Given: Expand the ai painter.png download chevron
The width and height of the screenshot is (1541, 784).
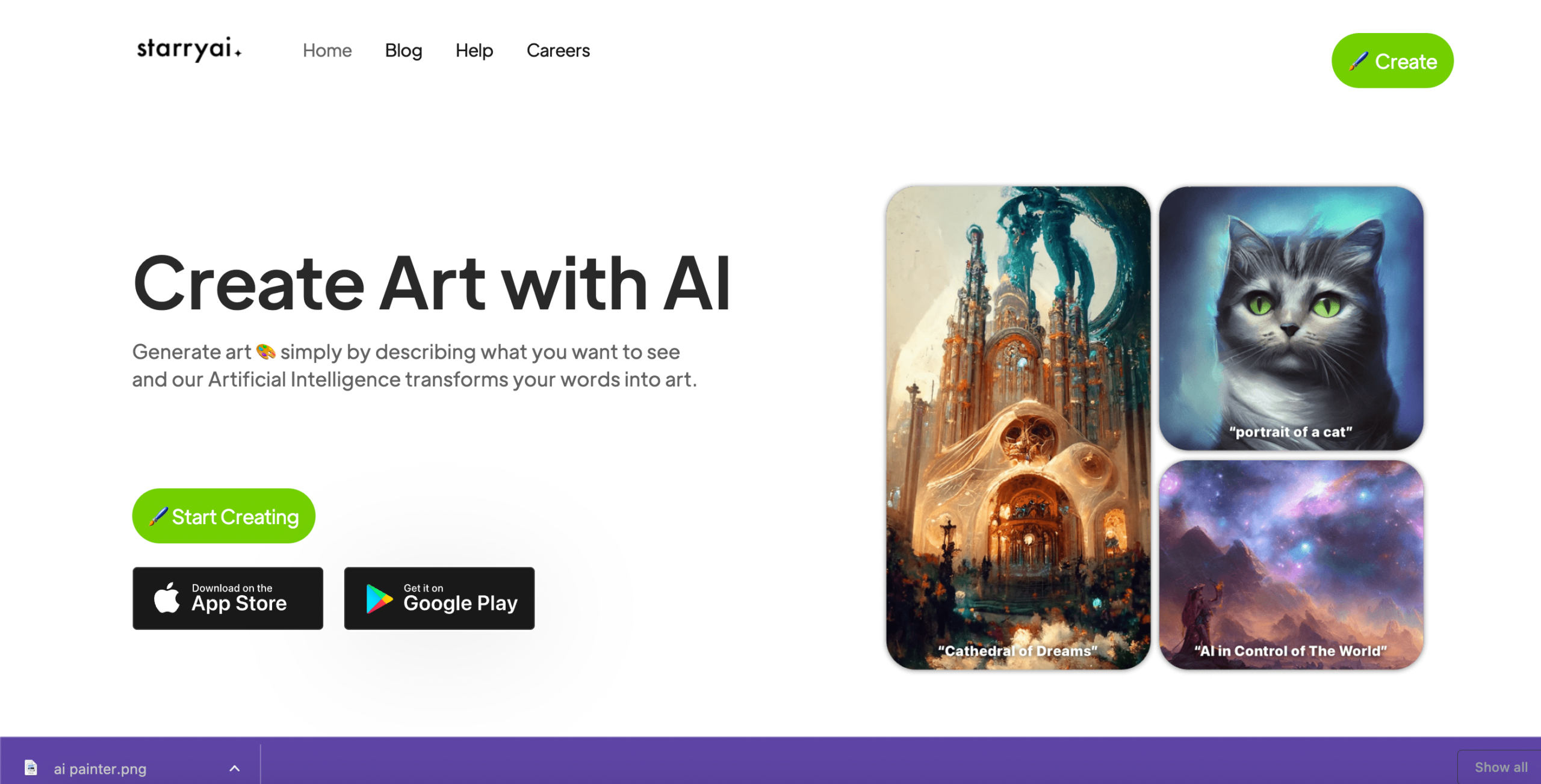Looking at the screenshot, I should (235, 768).
